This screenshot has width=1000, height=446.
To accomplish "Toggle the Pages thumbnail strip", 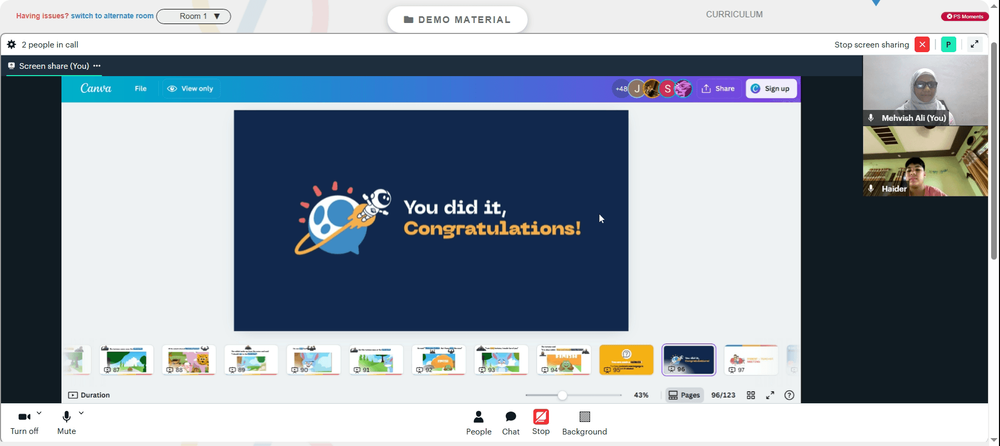I will [684, 395].
